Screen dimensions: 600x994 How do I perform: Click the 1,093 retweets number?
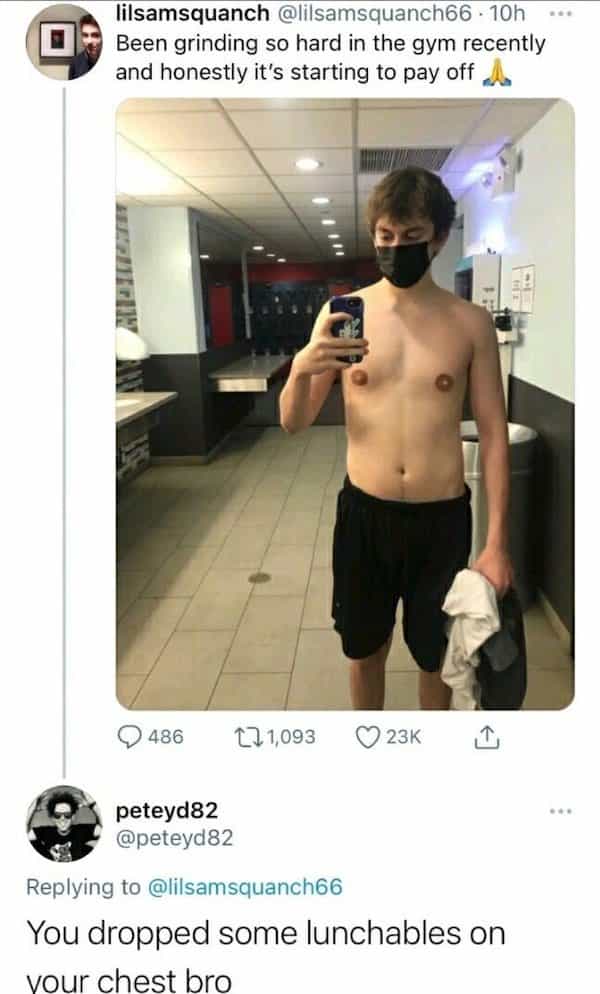point(290,737)
